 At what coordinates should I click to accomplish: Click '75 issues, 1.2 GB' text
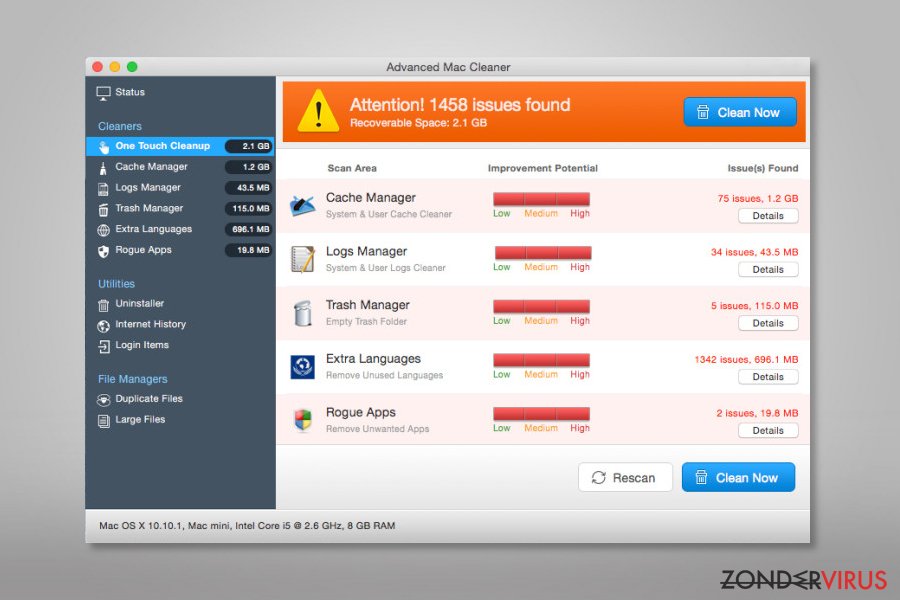pyautogui.click(x=758, y=199)
